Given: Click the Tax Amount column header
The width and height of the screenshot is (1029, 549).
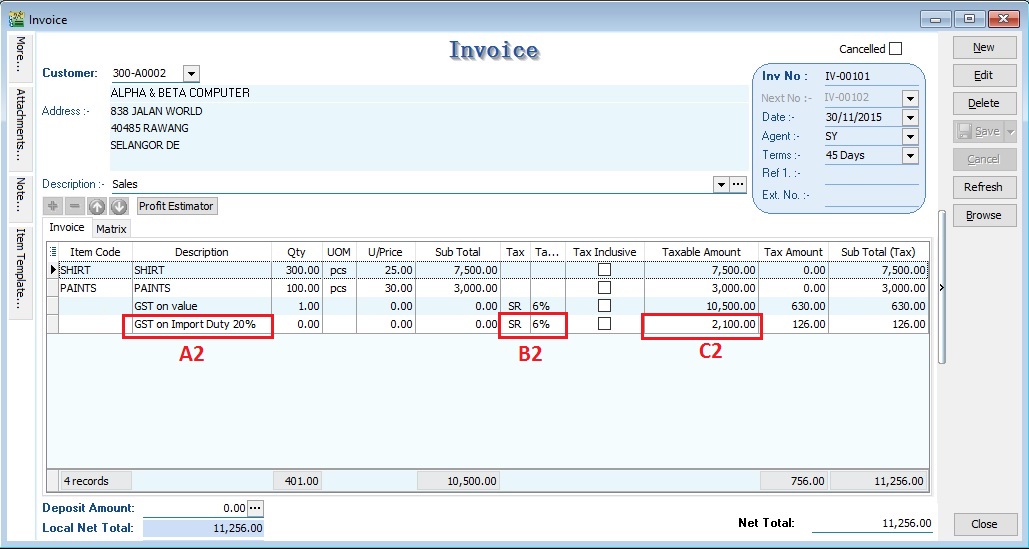Looking at the screenshot, I should click(x=793, y=252).
